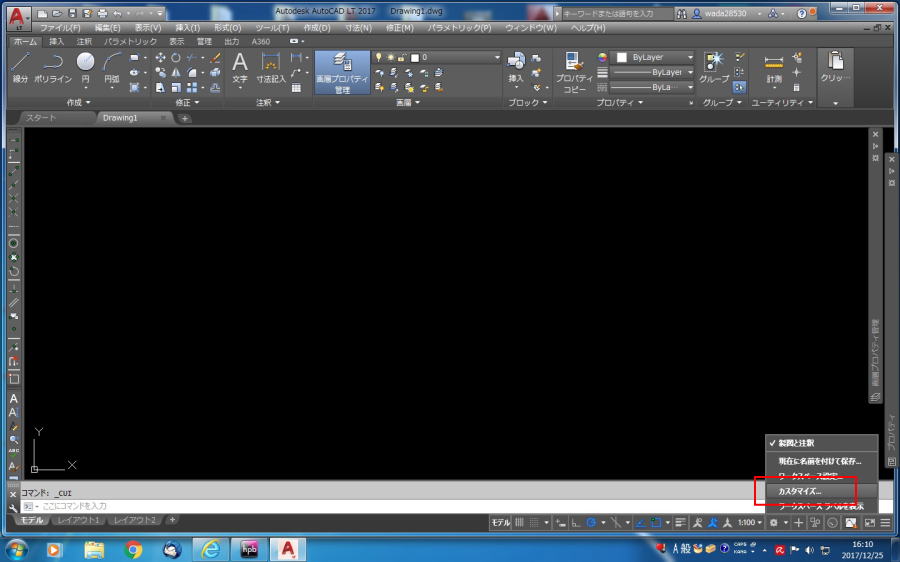Open the AutoCAD application menu (red A)

[17, 17]
